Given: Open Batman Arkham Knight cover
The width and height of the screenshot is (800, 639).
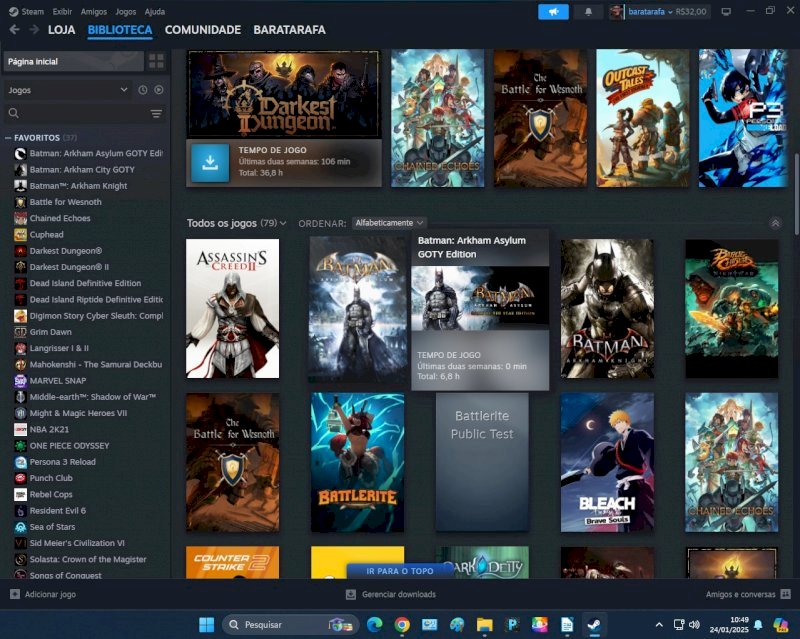Looking at the screenshot, I should (607, 308).
